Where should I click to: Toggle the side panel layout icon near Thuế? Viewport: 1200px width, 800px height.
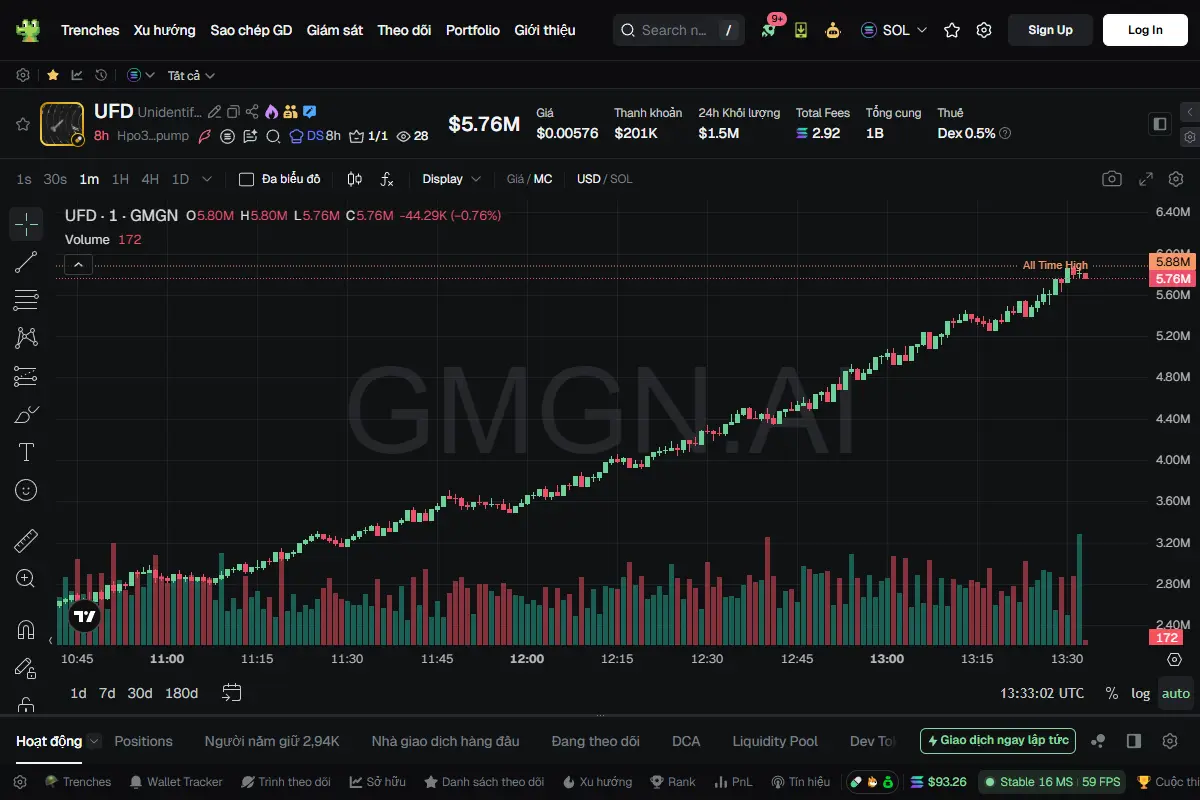click(1160, 124)
